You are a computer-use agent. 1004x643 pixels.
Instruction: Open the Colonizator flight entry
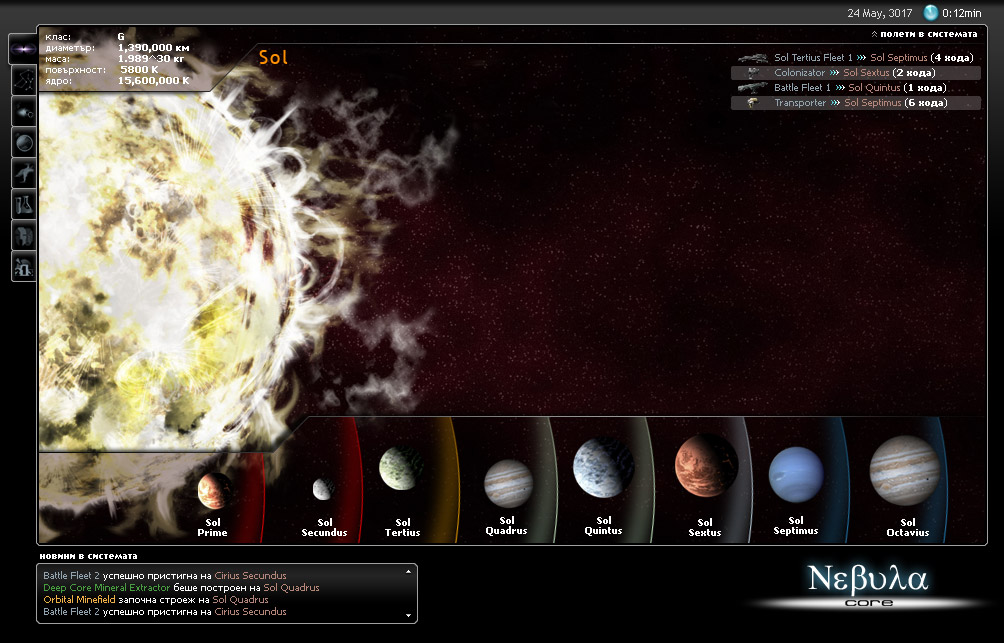point(799,73)
